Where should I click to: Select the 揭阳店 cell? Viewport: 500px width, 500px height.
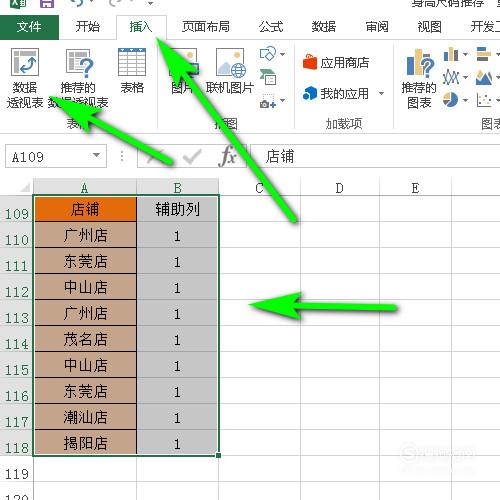tap(85, 443)
